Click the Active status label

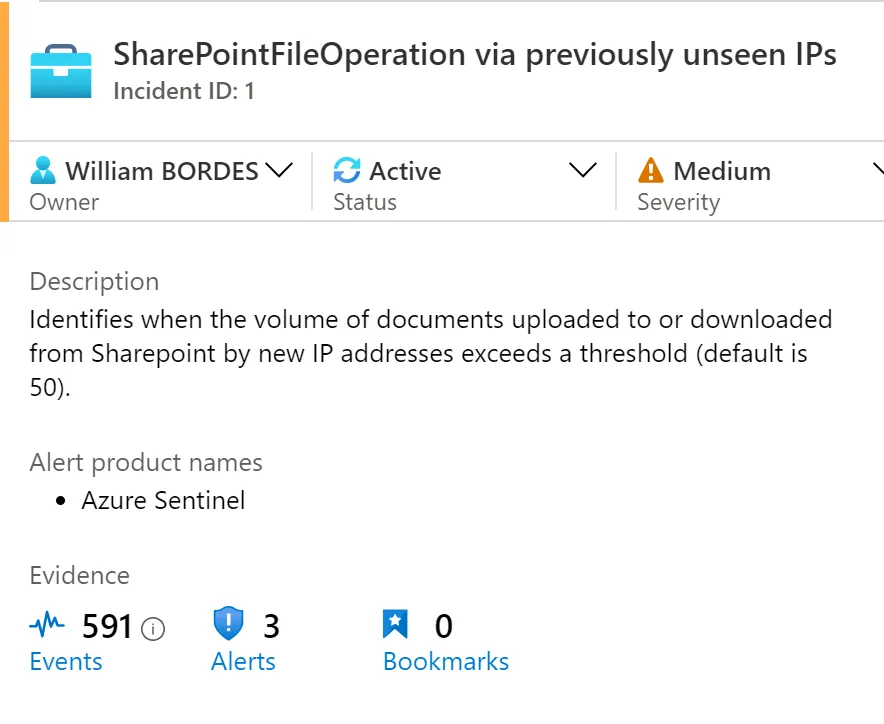point(405,171)
